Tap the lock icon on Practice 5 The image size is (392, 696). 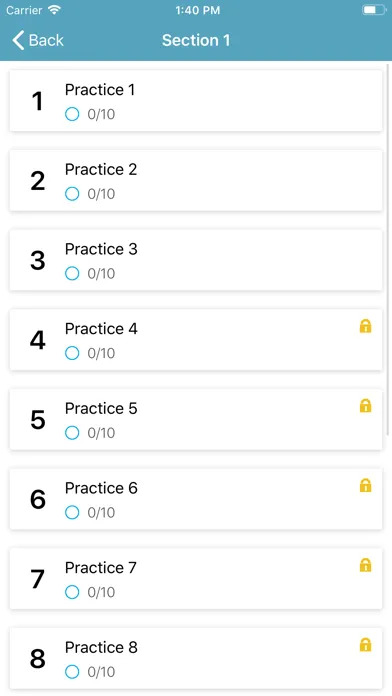coord(365,406)
